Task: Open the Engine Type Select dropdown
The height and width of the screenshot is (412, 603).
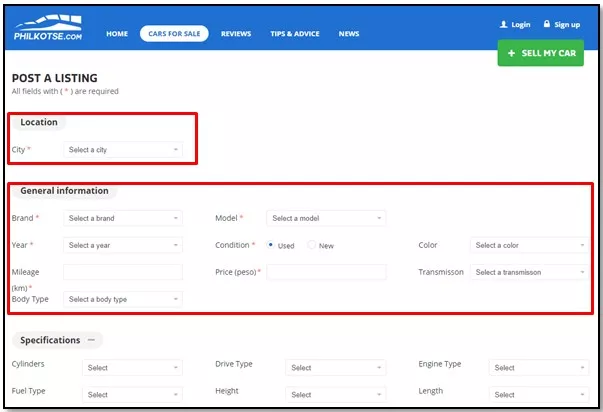Action: pos(539,367)
